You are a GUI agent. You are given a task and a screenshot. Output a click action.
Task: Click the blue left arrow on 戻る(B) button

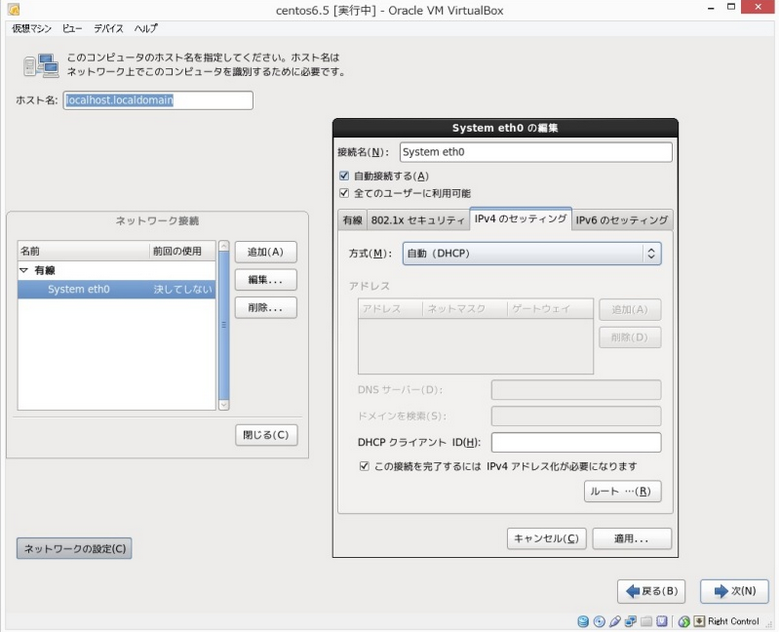click(x=632, y=591)
